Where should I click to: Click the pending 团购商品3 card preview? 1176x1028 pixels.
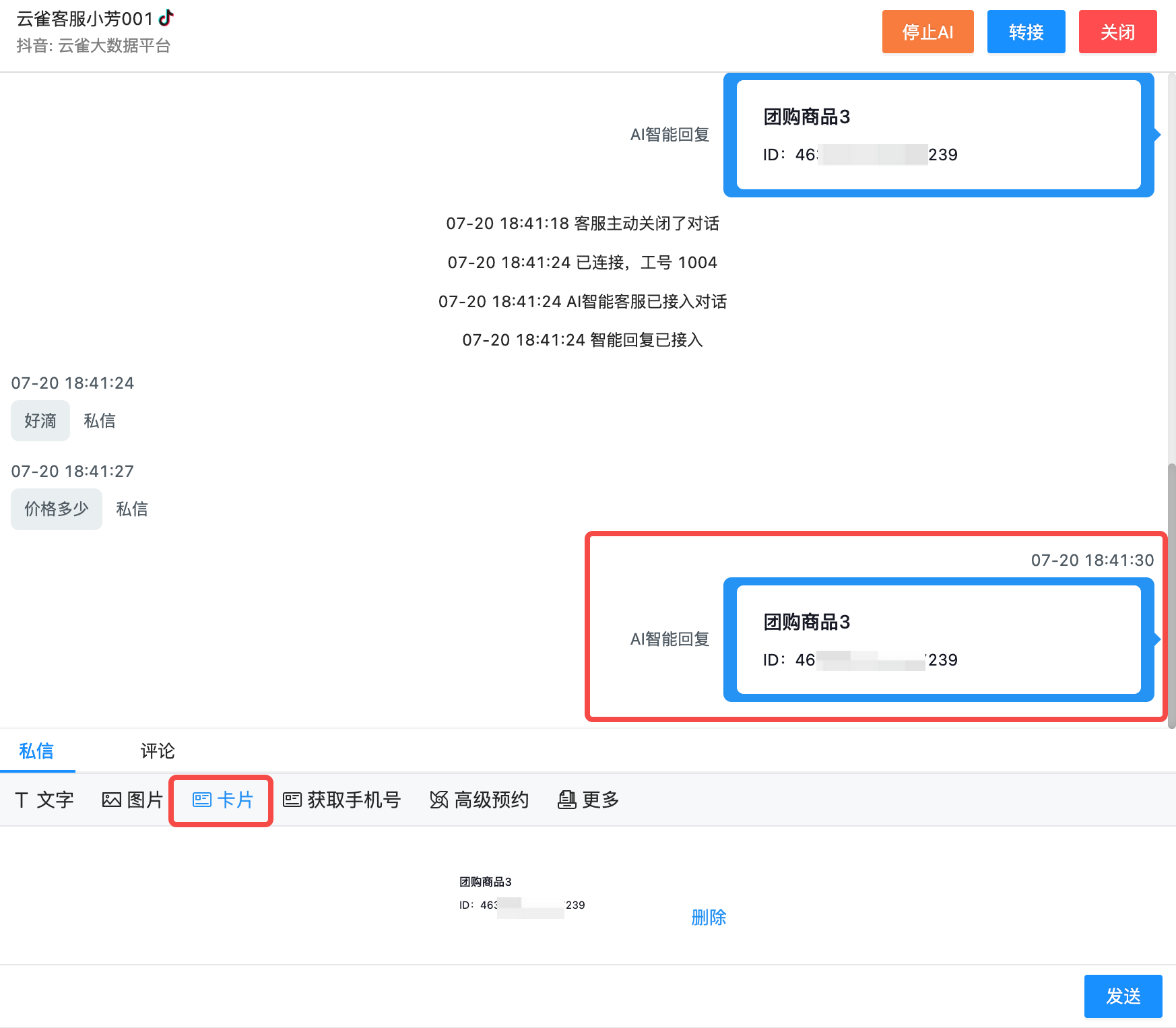point(522,894)
